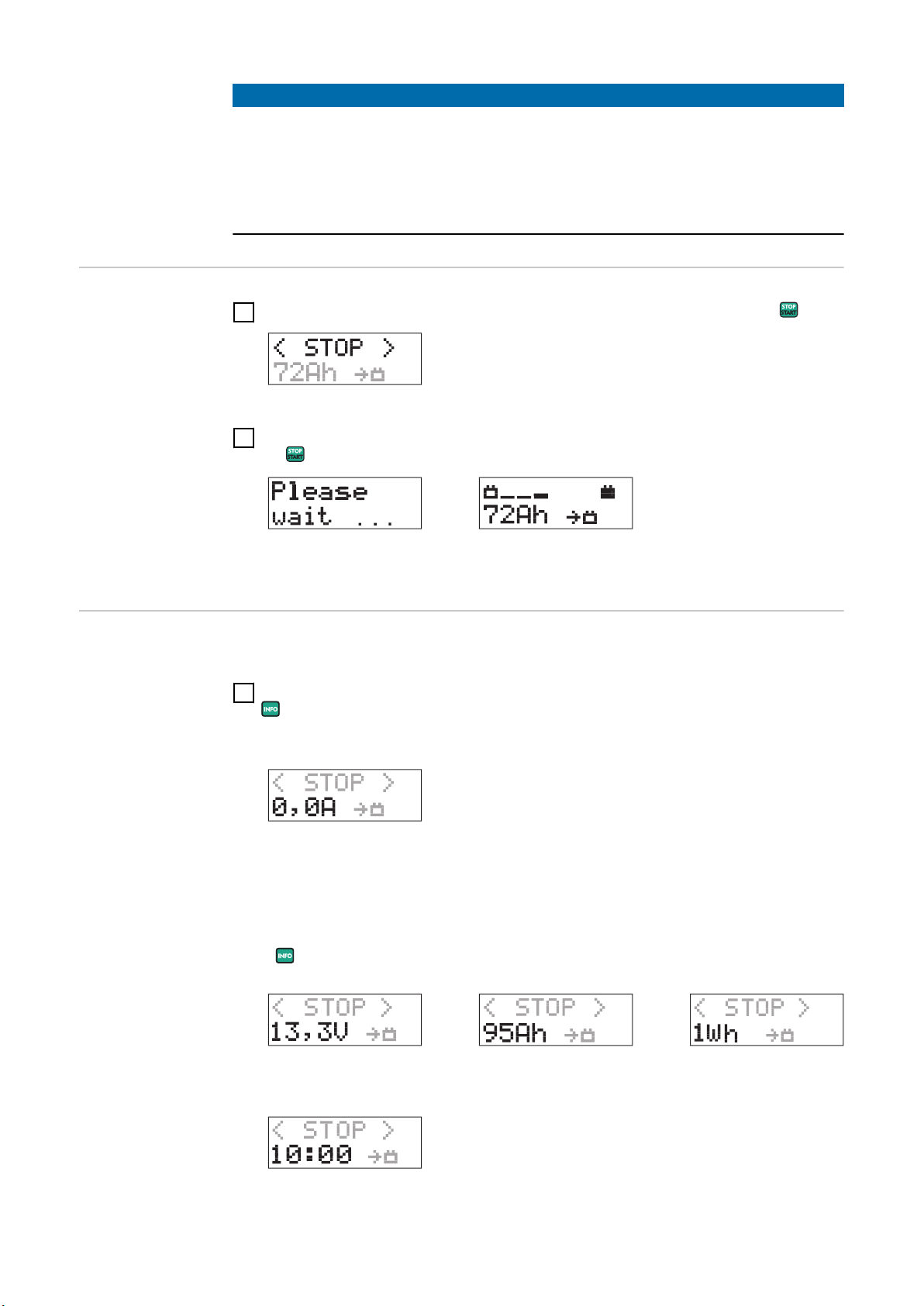924x1306 pixels.
Task: Tick the step box above the Please wait display
Action: (x=243, y=438)
